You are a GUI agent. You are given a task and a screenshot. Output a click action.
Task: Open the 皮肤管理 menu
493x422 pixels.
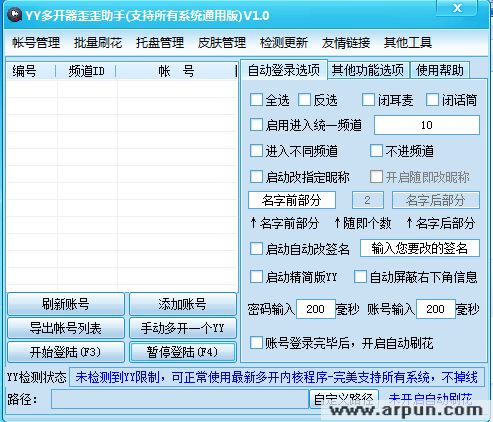point(222,43)
